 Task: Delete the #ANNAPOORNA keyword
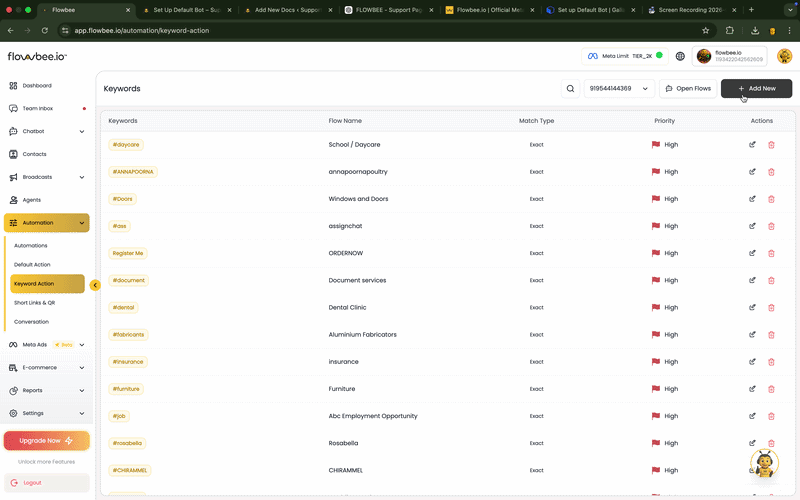771,172
